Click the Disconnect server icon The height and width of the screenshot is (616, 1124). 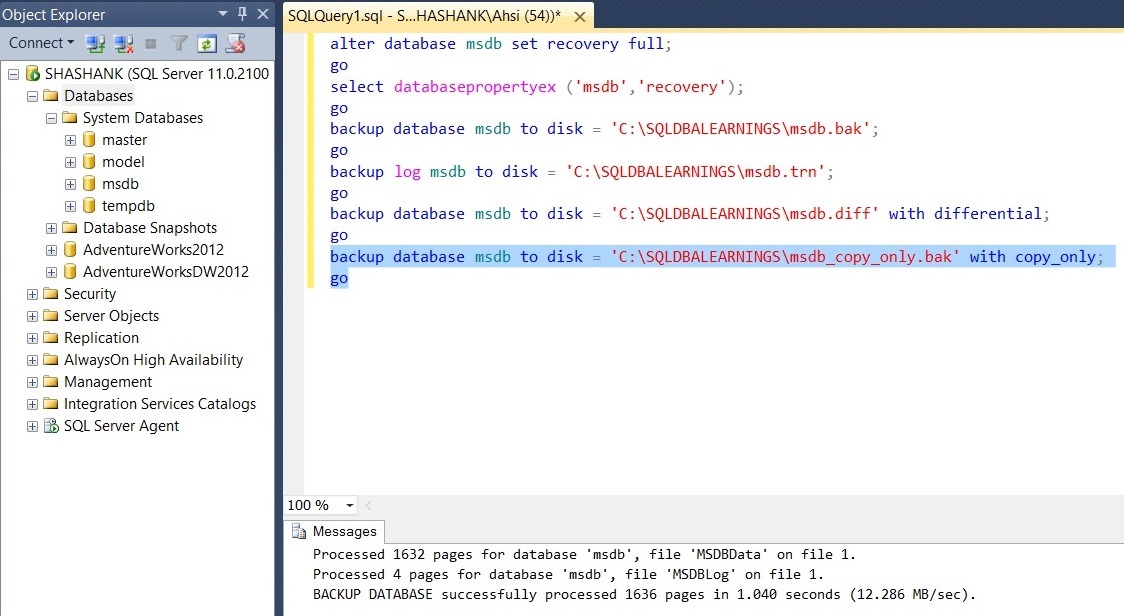tap(123, 43)
